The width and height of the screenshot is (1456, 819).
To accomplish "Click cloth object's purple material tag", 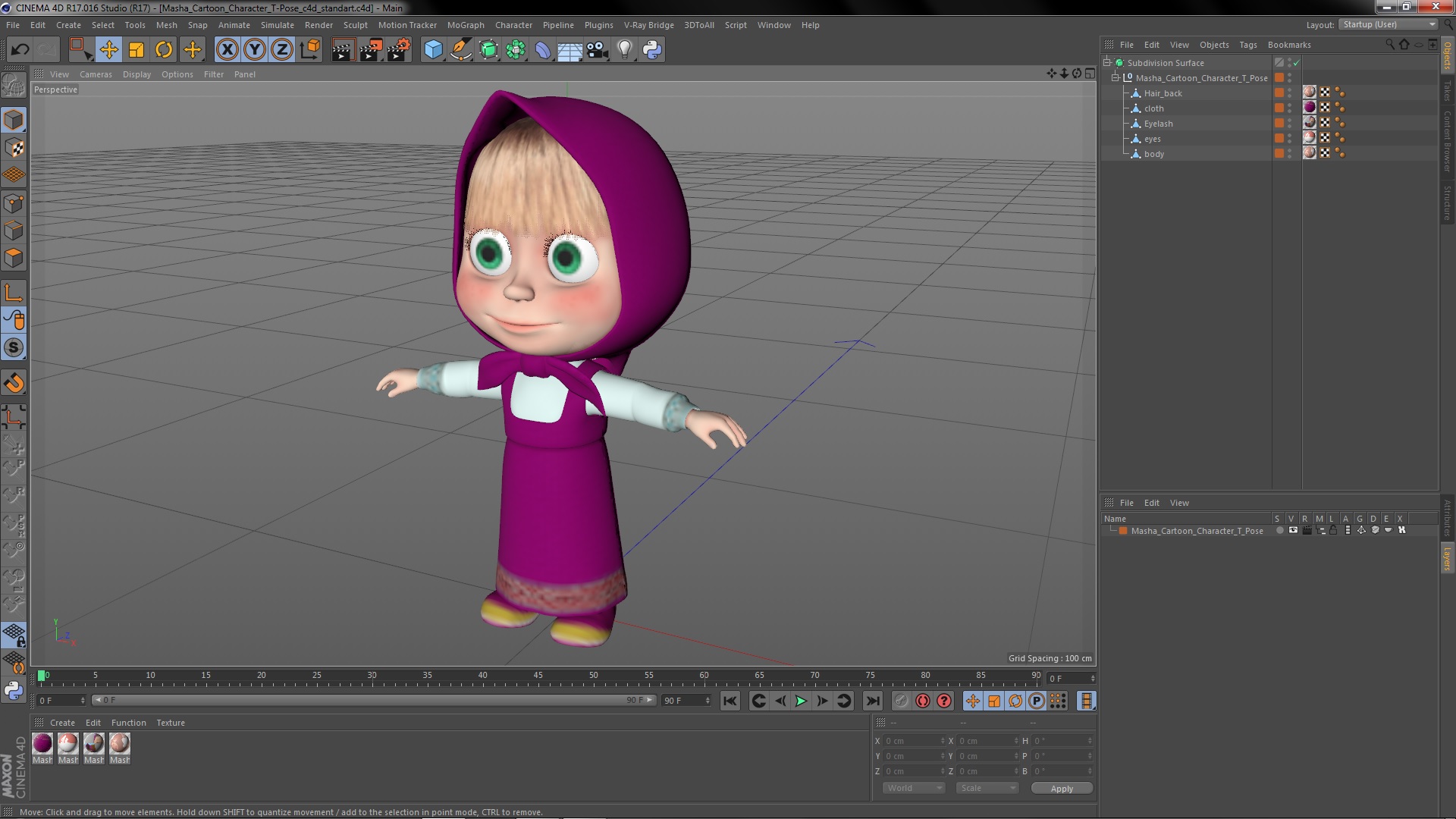I will pos(1310,108).
